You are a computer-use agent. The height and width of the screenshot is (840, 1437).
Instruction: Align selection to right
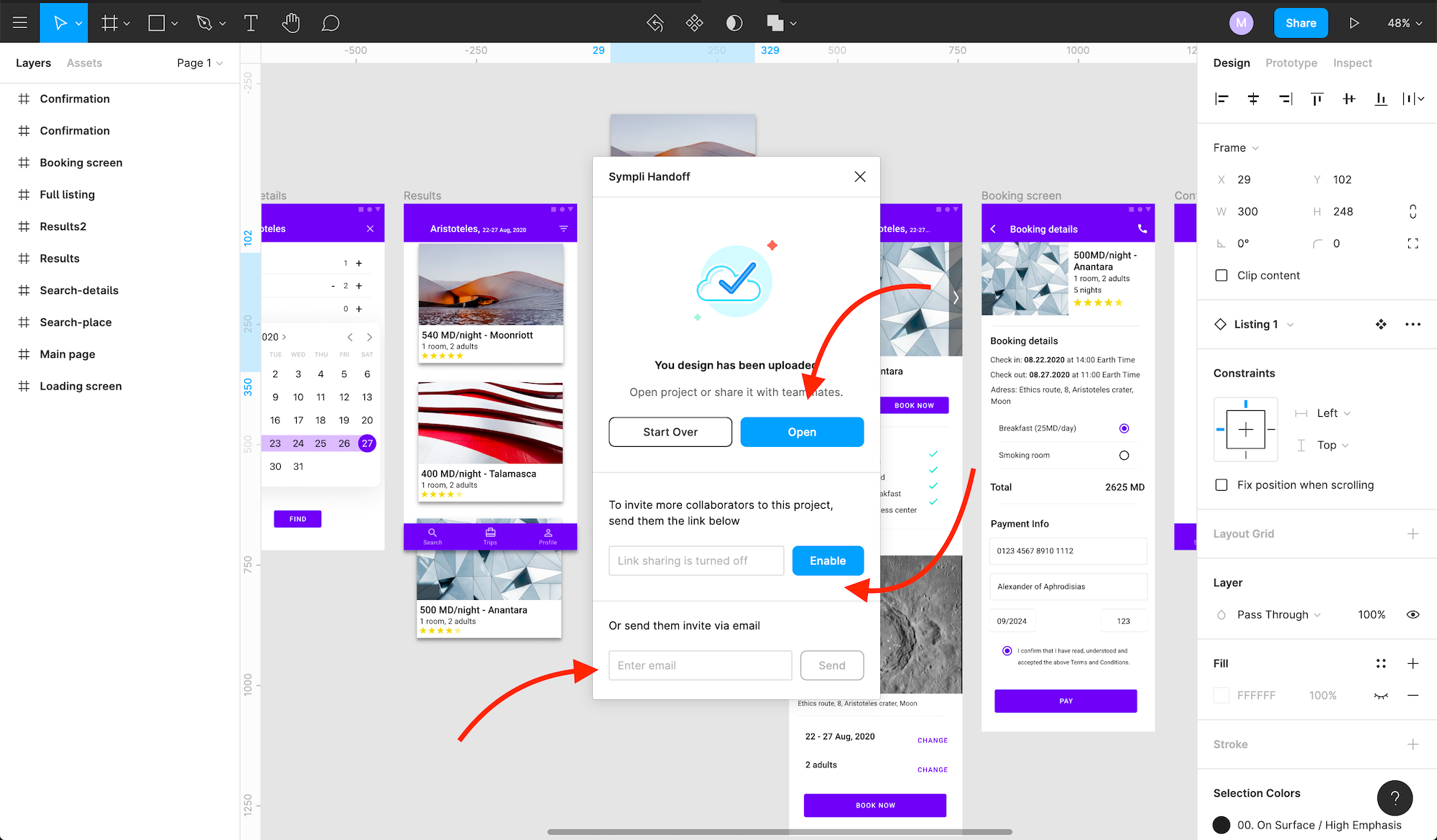point(1285,99)
